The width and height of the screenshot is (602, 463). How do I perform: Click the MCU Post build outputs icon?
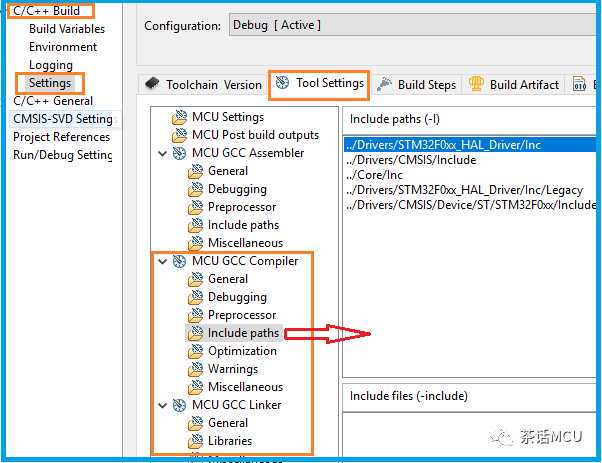pos(180,135)
